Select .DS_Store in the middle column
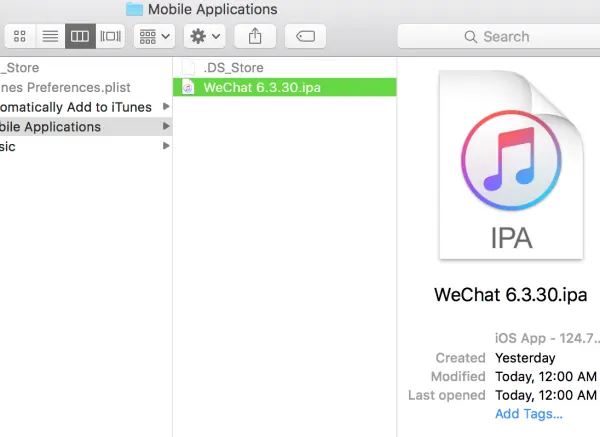 284,68
